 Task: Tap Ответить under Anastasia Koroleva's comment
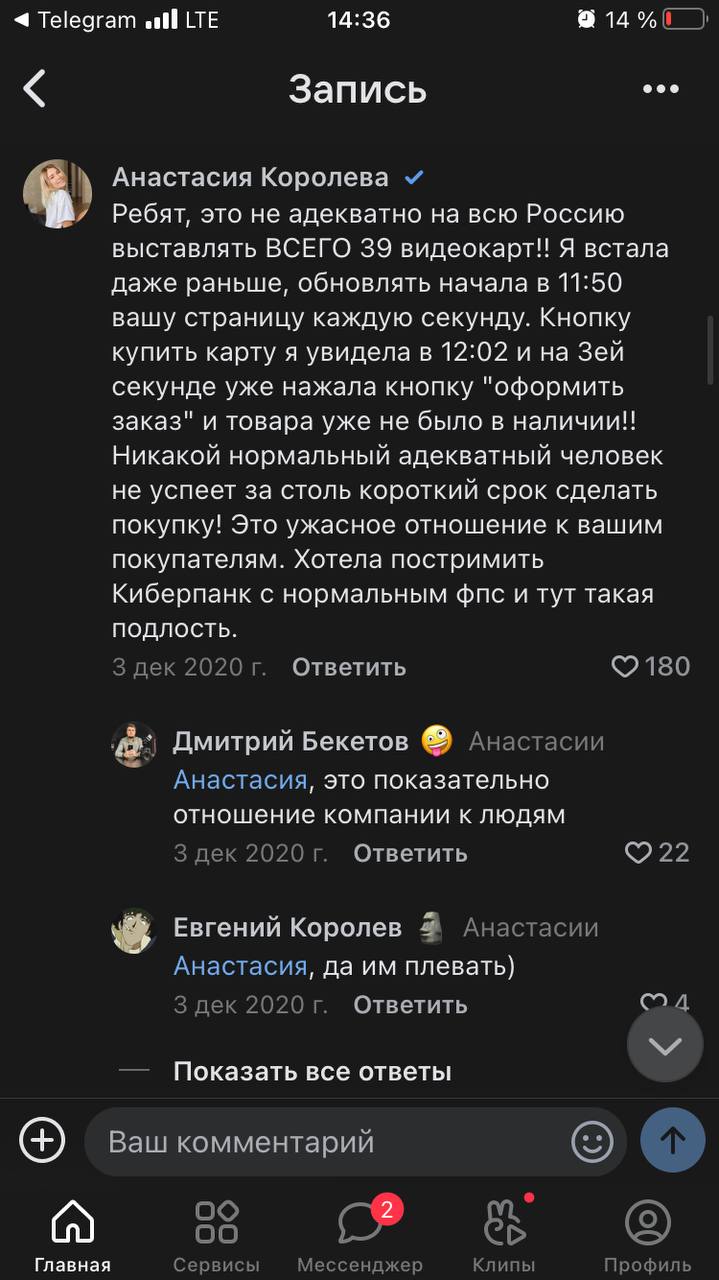click(349, 667)
